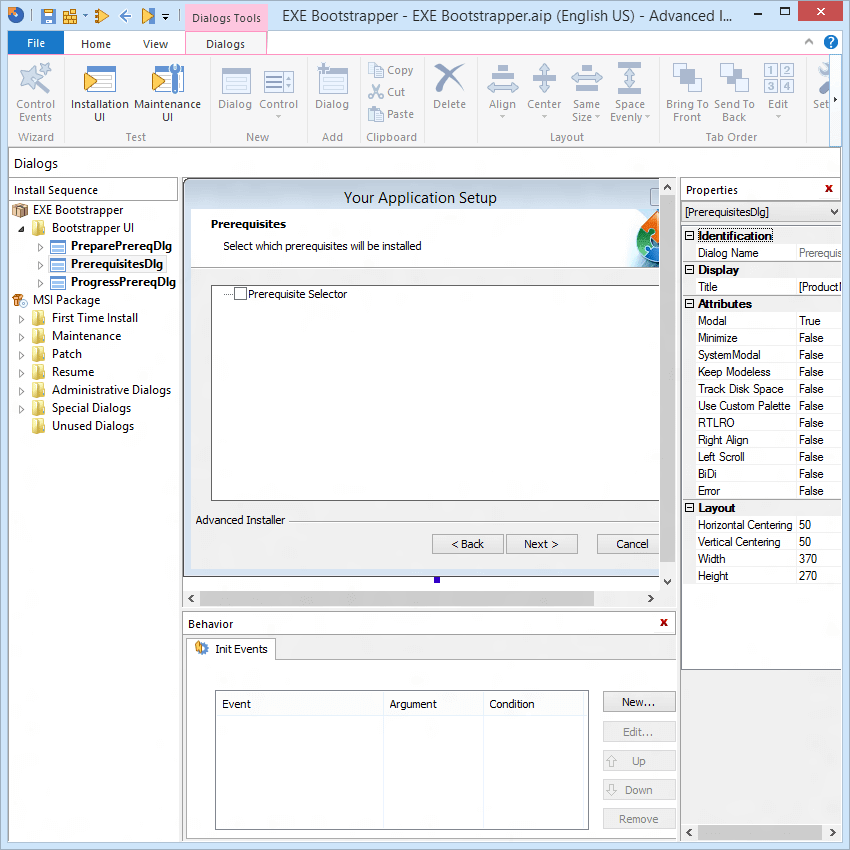This screenshot has width=850, height=850.
Task: Click the Next > button
Action: click(x=542, y=544)
